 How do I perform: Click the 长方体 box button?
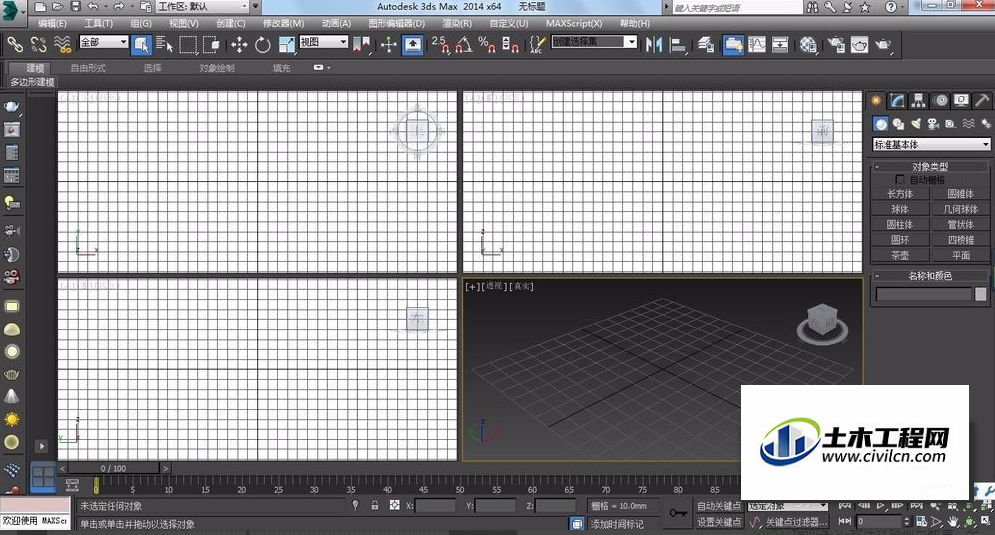pos(900,194)
